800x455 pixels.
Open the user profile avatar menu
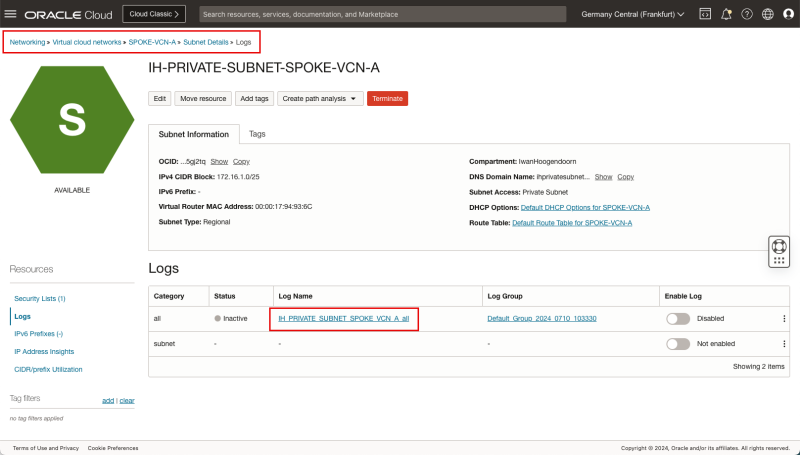point(788,15)
